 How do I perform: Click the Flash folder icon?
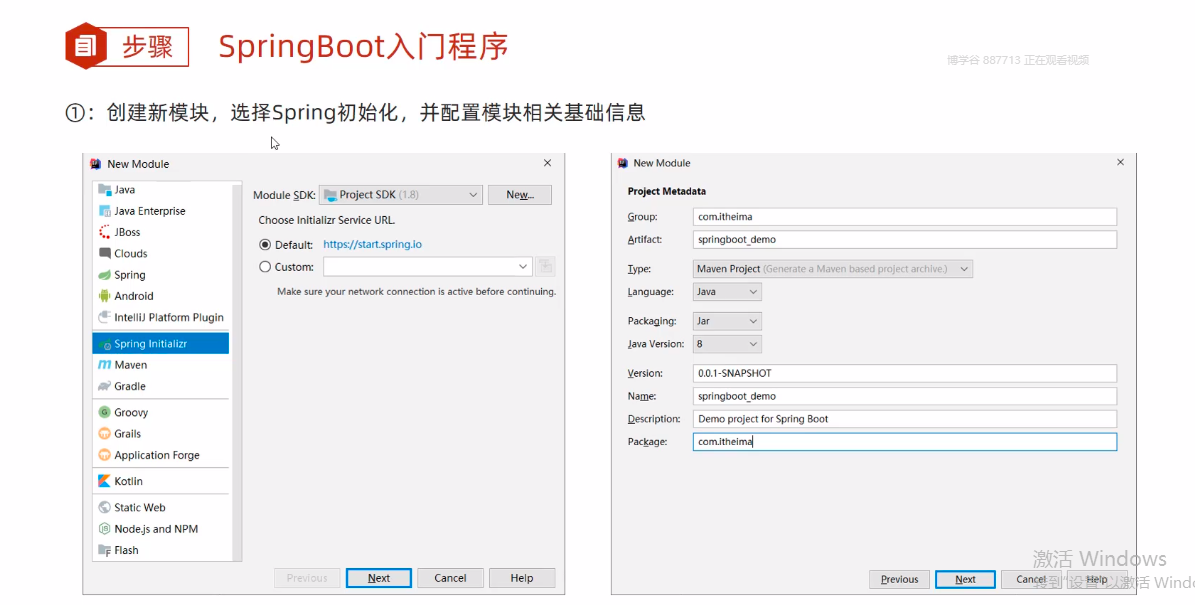pyautogui.click(x=104, y=550)
